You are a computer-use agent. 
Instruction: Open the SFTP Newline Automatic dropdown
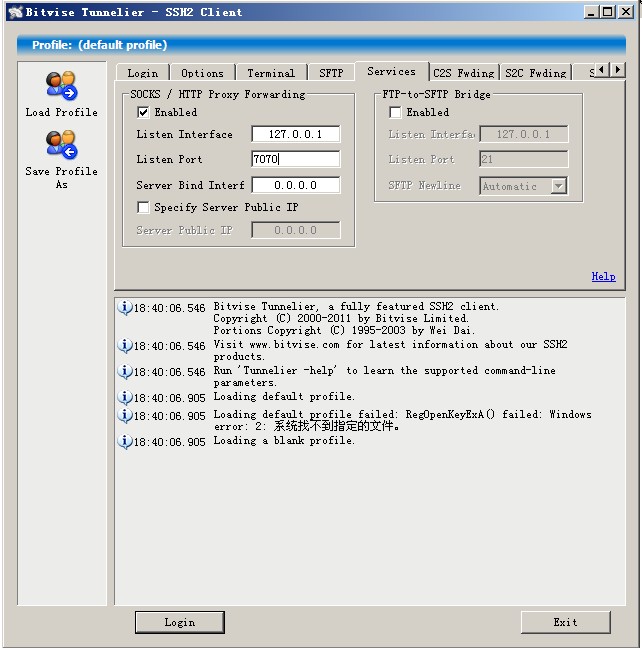(x=558, y=186)
